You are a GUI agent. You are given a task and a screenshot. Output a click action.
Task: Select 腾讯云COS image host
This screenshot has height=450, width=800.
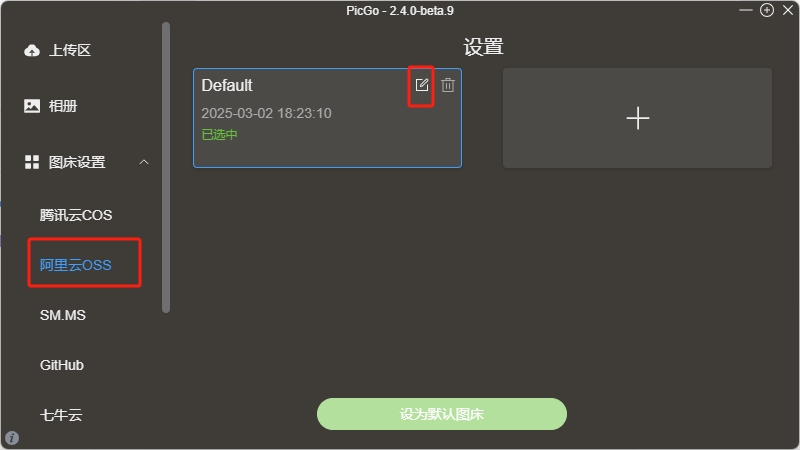(76, 215)
